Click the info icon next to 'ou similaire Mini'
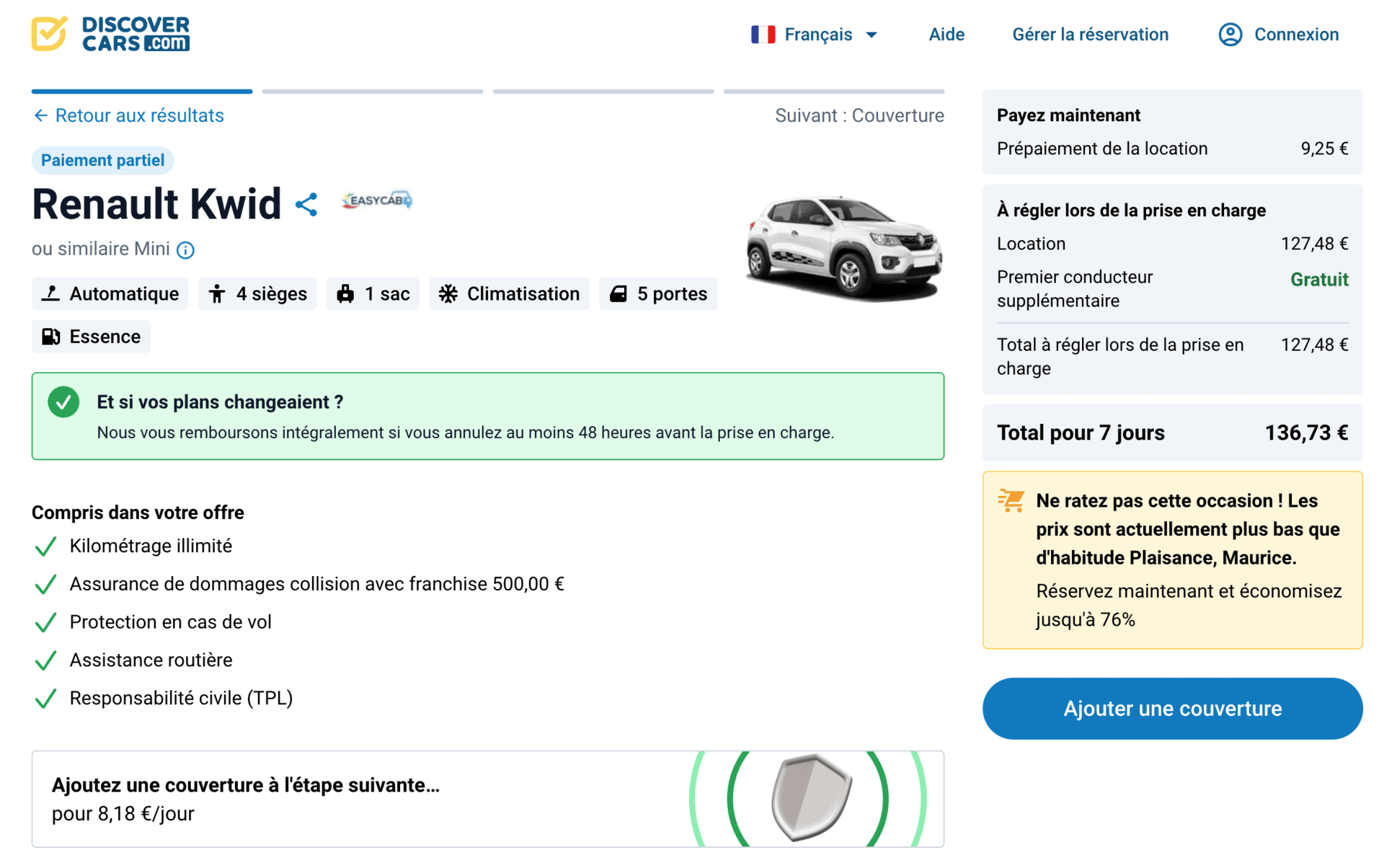Image resolution: width=1384 pixels, height=868 pixels. [186, 250]
